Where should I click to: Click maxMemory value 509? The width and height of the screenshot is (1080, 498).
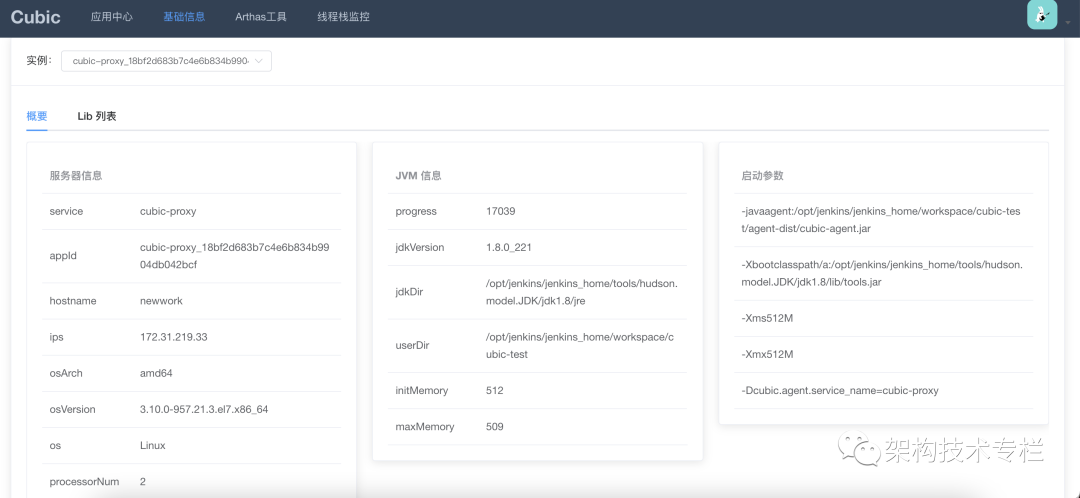[x=495, y=426]
